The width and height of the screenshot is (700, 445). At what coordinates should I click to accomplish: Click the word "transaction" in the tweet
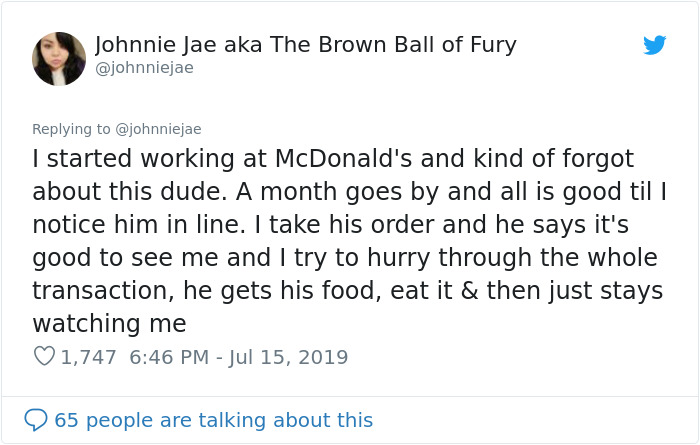tap(102, 291)
